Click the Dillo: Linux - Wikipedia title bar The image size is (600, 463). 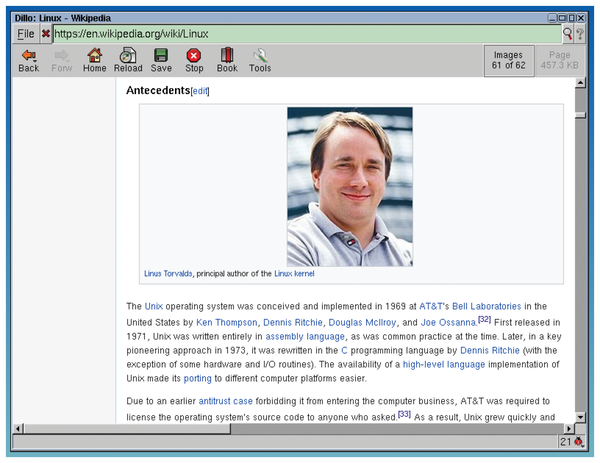279,18
